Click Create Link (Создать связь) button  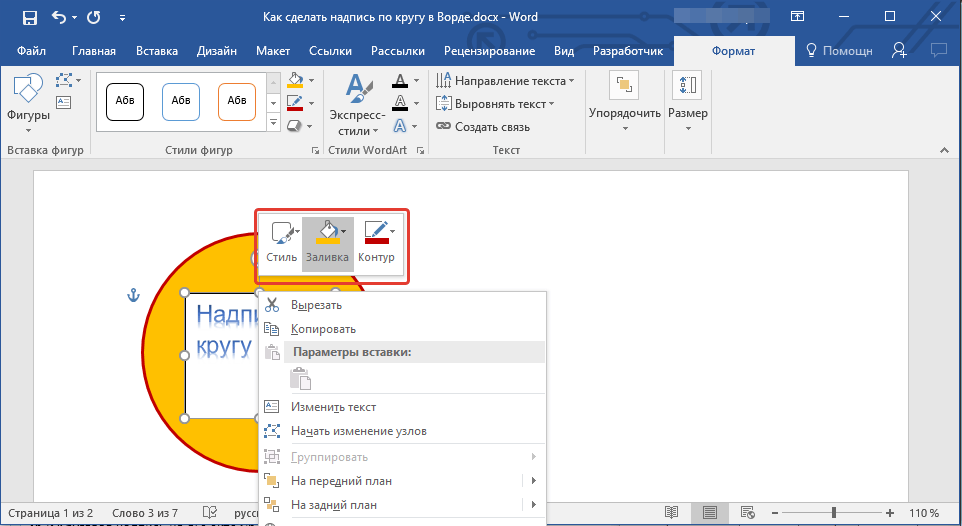click(483, 127)
